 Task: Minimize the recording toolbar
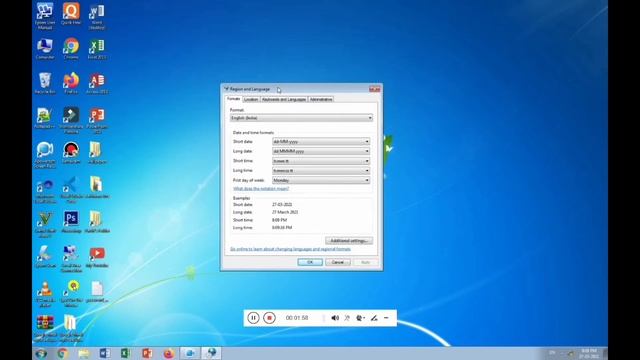[386, 318]
